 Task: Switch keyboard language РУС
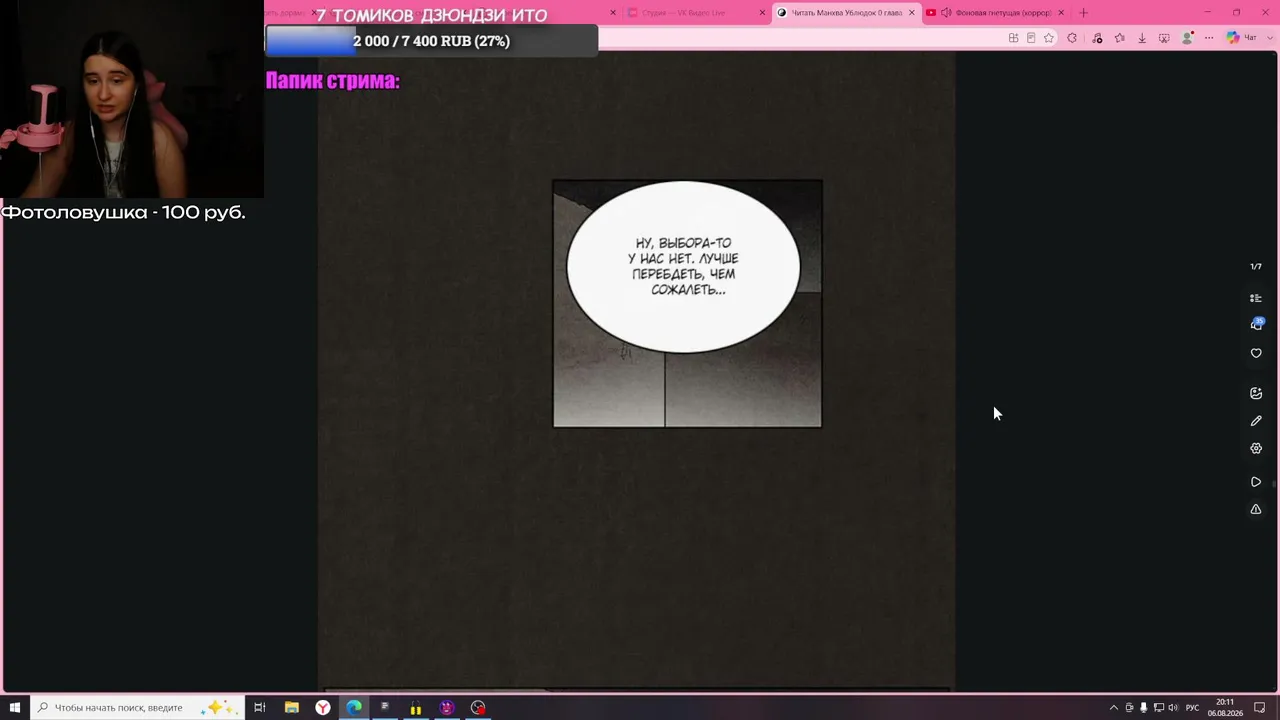1192,708
